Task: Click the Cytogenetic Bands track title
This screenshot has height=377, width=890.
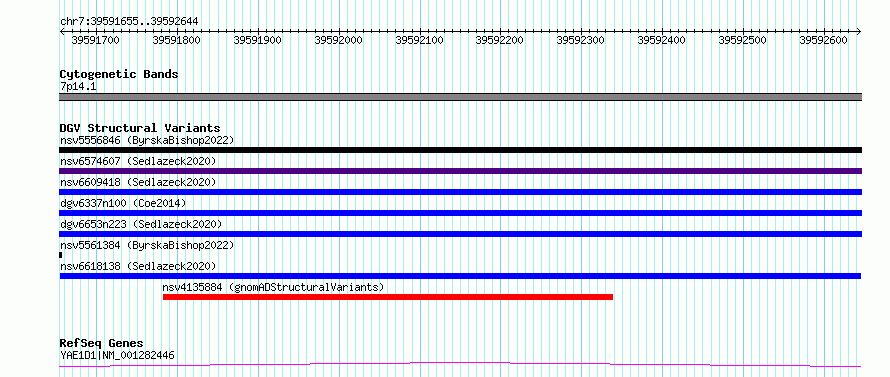Action: 119,74
